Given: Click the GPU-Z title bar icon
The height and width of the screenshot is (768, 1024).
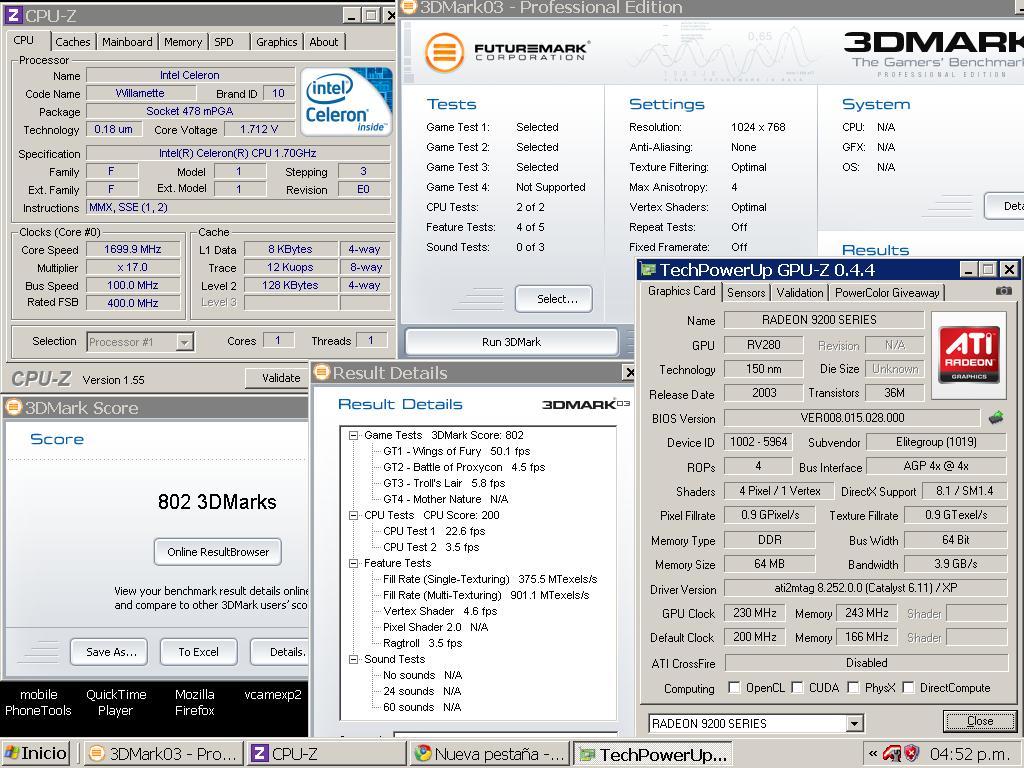Looking at the screenshot, I should (x=647, y=270).
